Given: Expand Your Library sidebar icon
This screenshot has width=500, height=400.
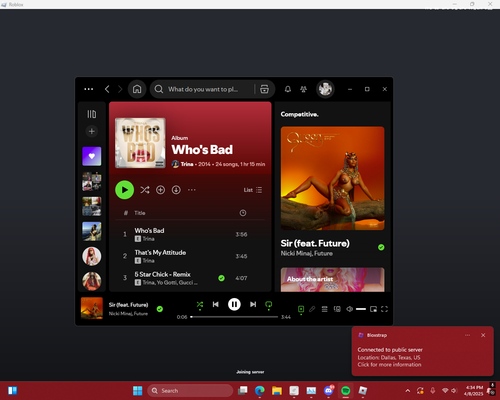Looking at the screenshot, I should [x=92, y=114].
